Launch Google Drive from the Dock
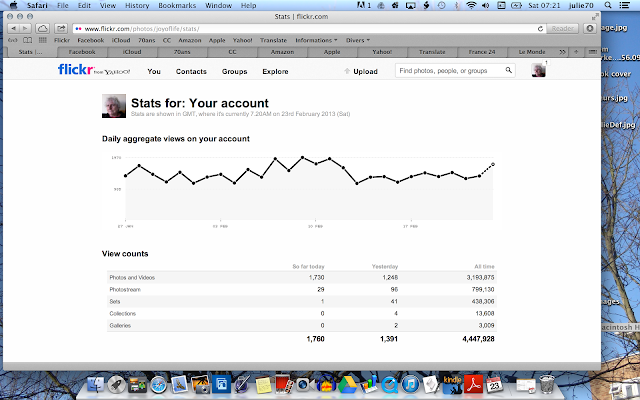 coord(347,385)
